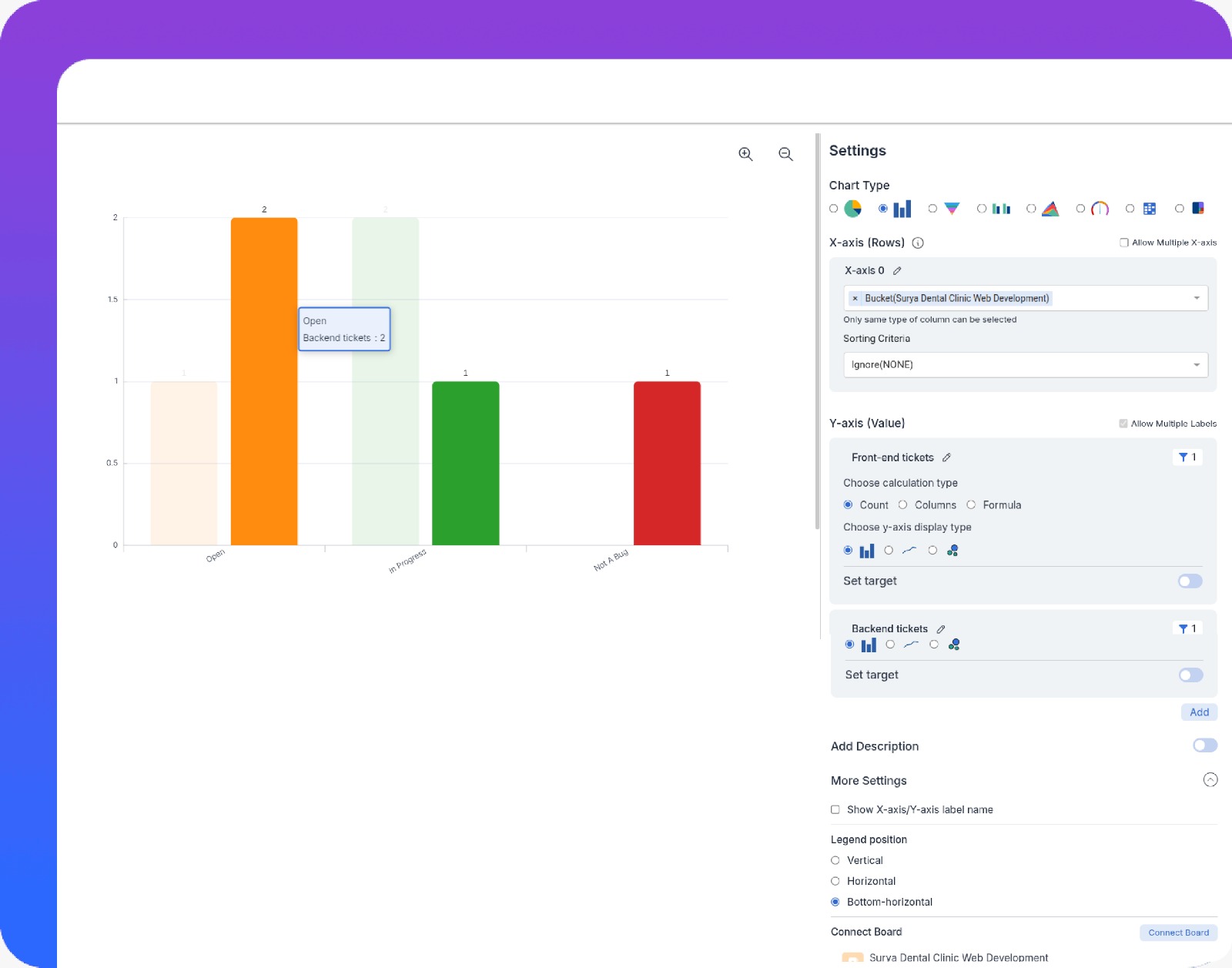Open the Bucket X-axis column dropdown
Screen dimensions: 1232x968
point(1196,298)
